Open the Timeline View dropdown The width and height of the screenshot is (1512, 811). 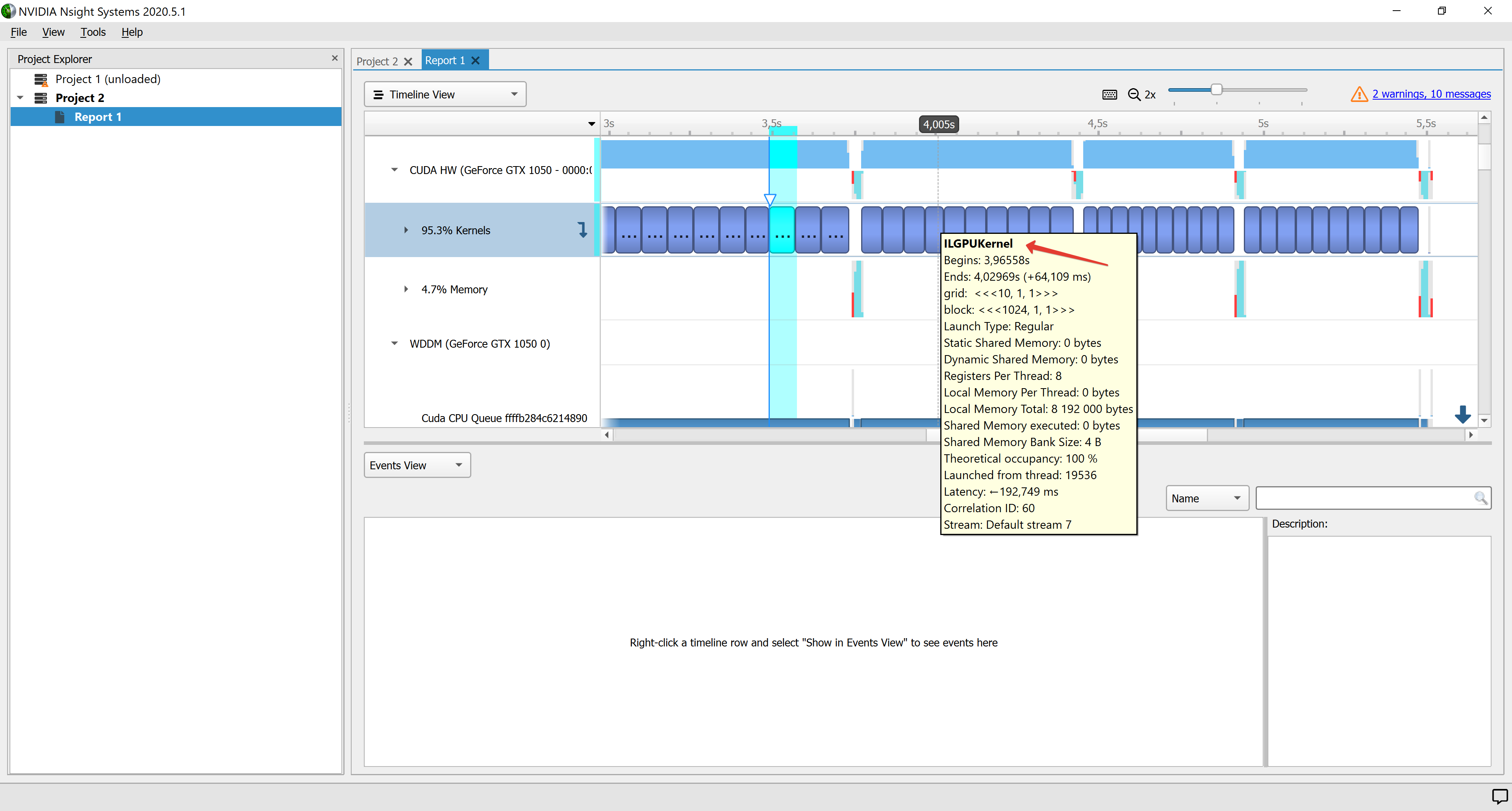click(445, 94)
